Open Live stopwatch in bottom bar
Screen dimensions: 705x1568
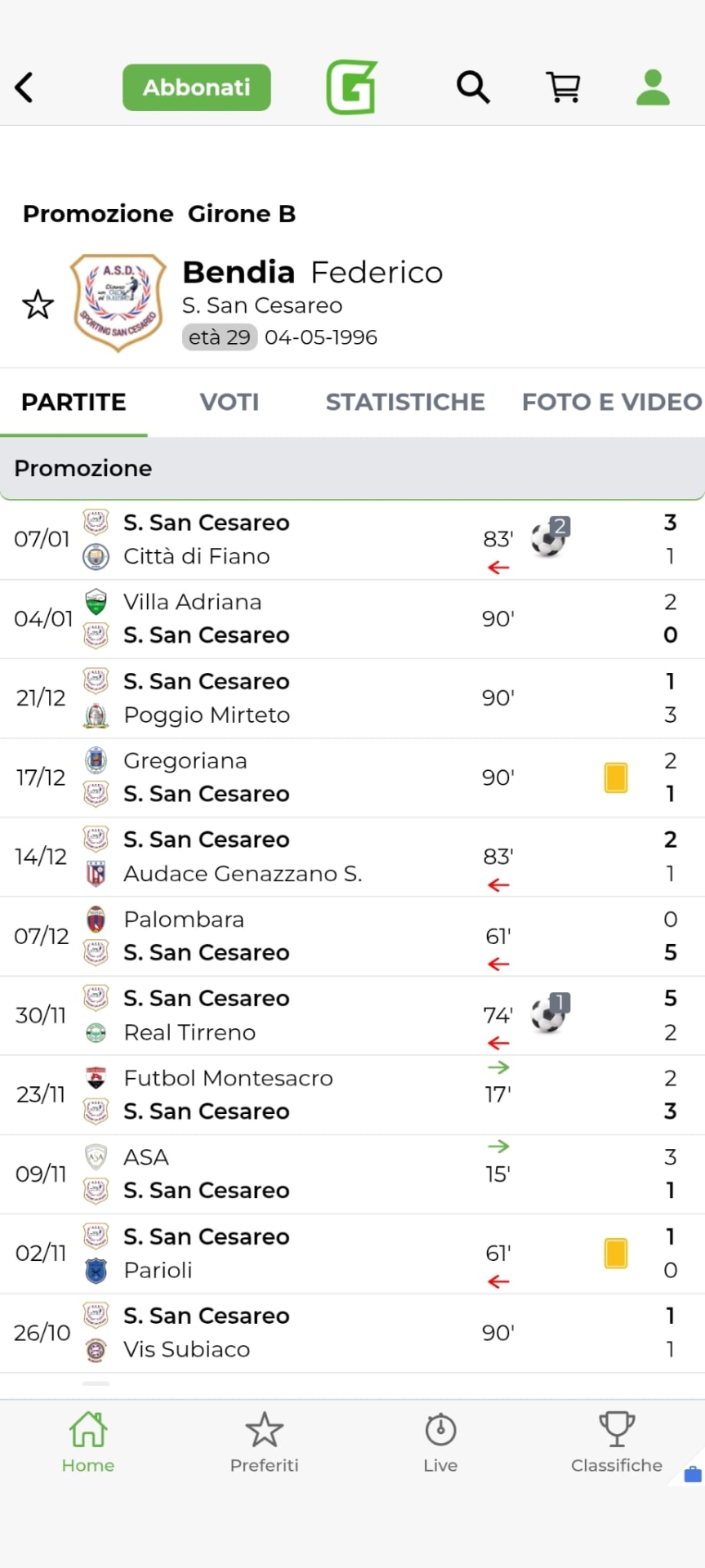coord(440,1442)
